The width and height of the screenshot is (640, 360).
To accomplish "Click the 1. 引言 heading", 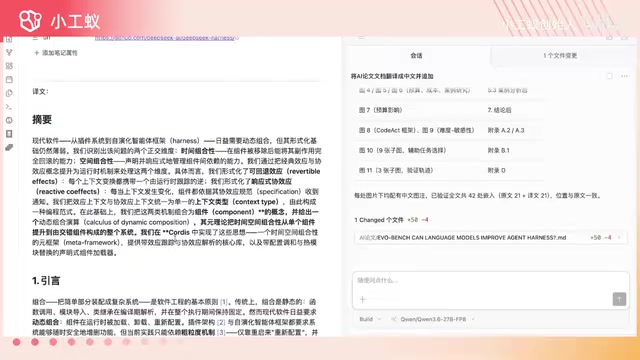I will (x=46, y=281).
